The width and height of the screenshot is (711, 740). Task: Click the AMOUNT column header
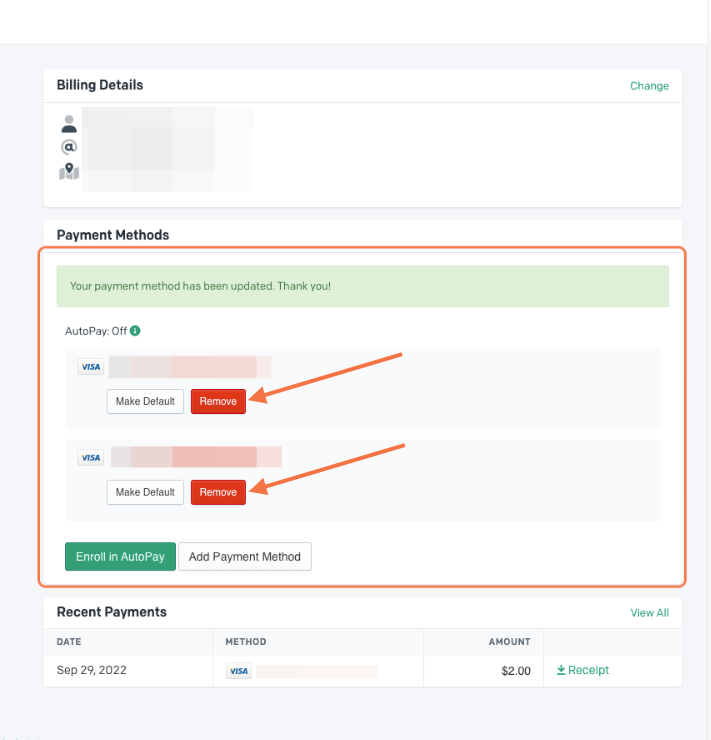tap(510, 642)
